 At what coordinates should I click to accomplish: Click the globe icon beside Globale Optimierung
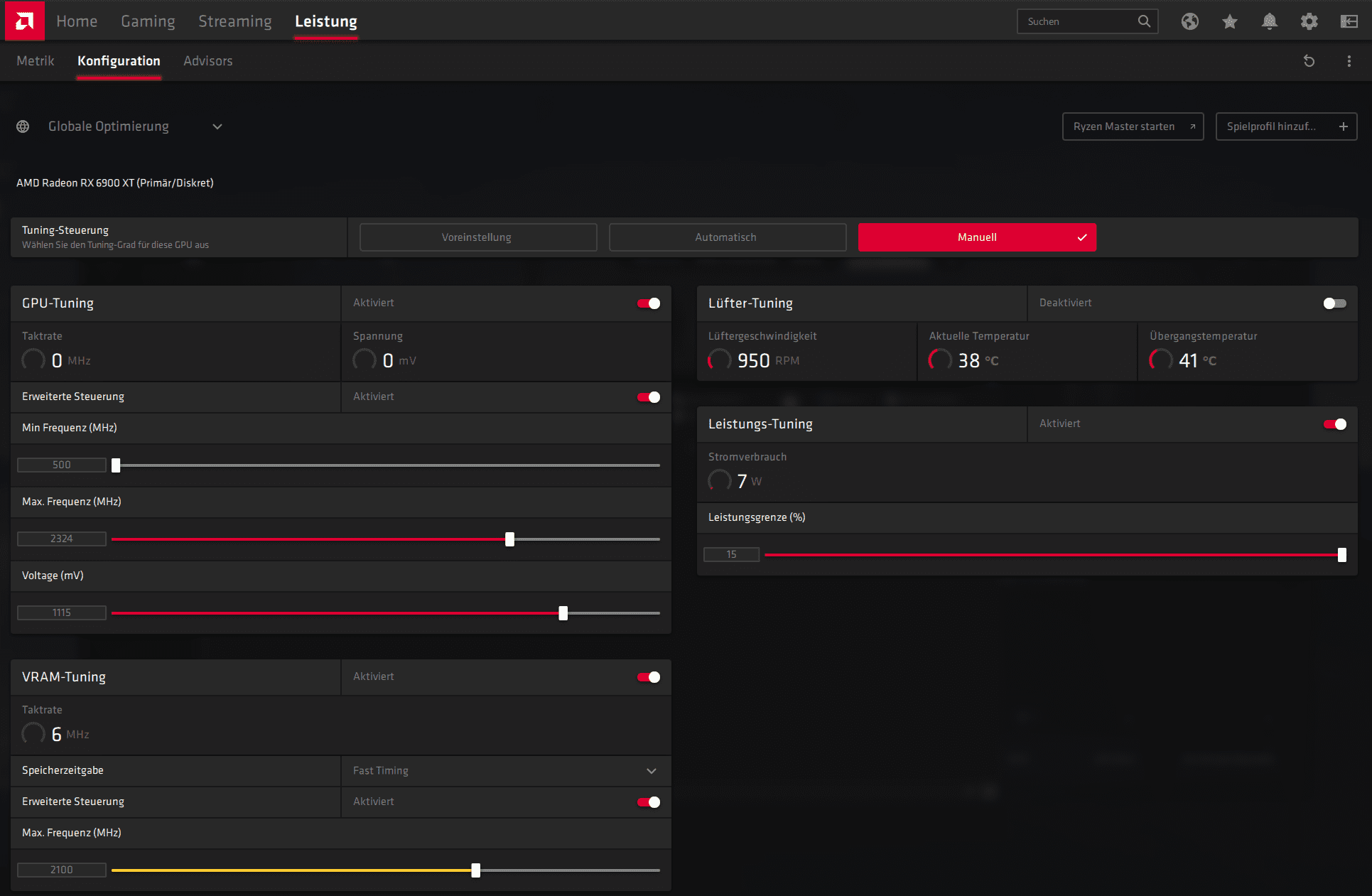[23, 126]
